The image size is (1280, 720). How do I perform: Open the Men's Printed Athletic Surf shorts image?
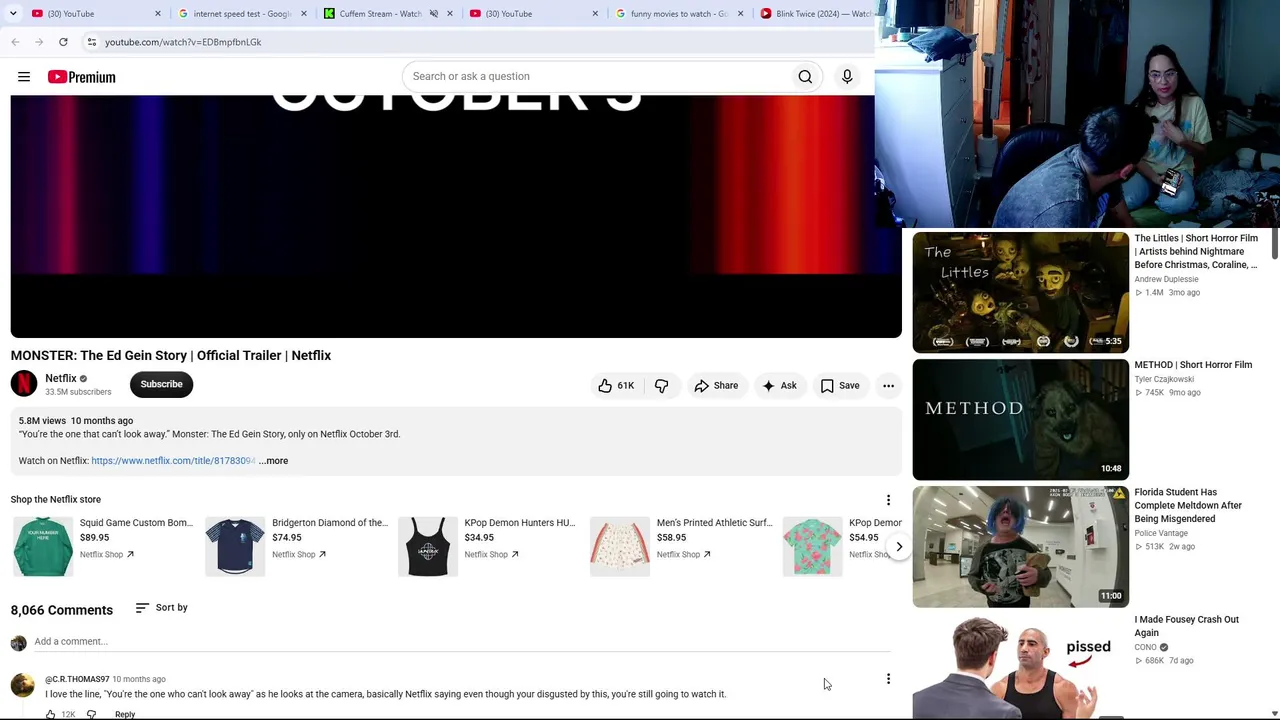point(620,547)
